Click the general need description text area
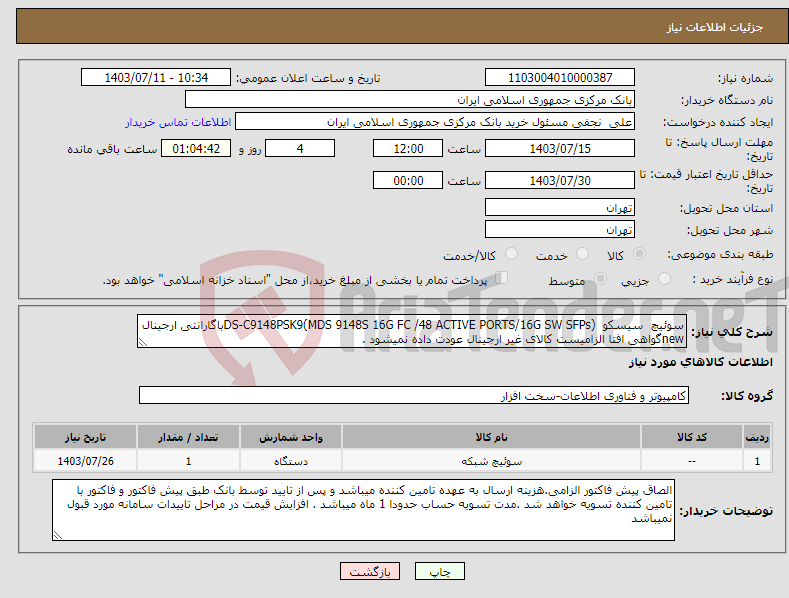789x598 pixels. 412,331
